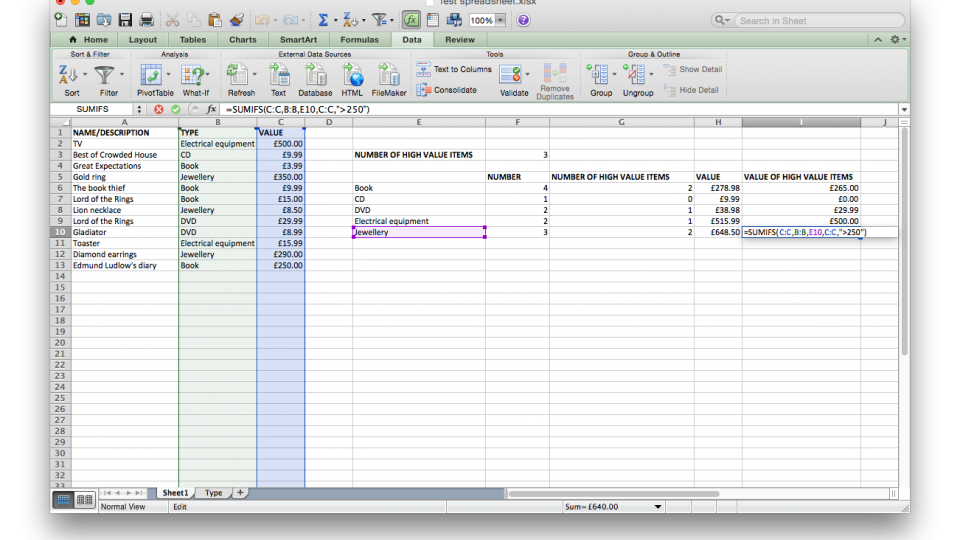Cancel formula entry with red X
This screenshot has width=960, height=540.
159,109
